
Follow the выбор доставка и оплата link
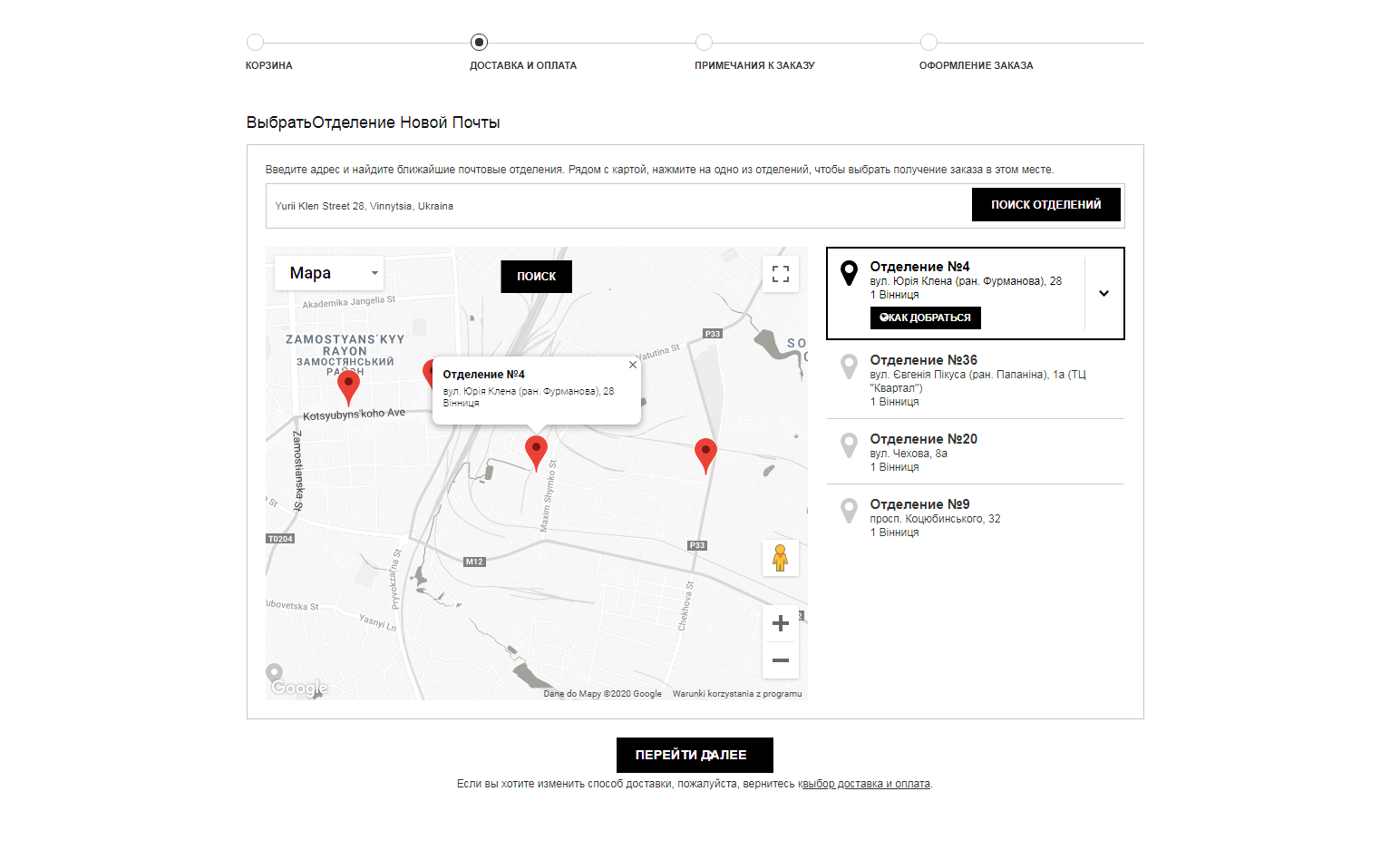tap(866, 784)
